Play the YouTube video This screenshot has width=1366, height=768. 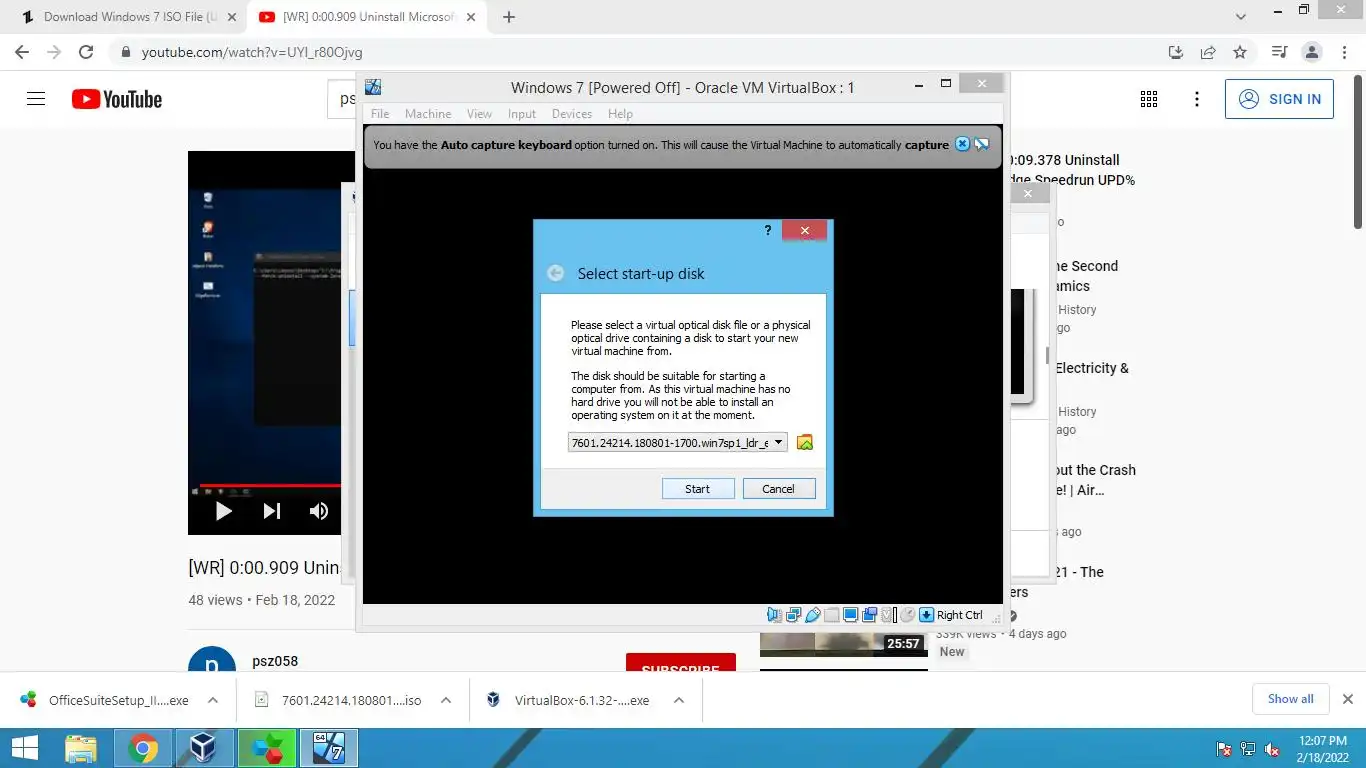click(224, 511)
